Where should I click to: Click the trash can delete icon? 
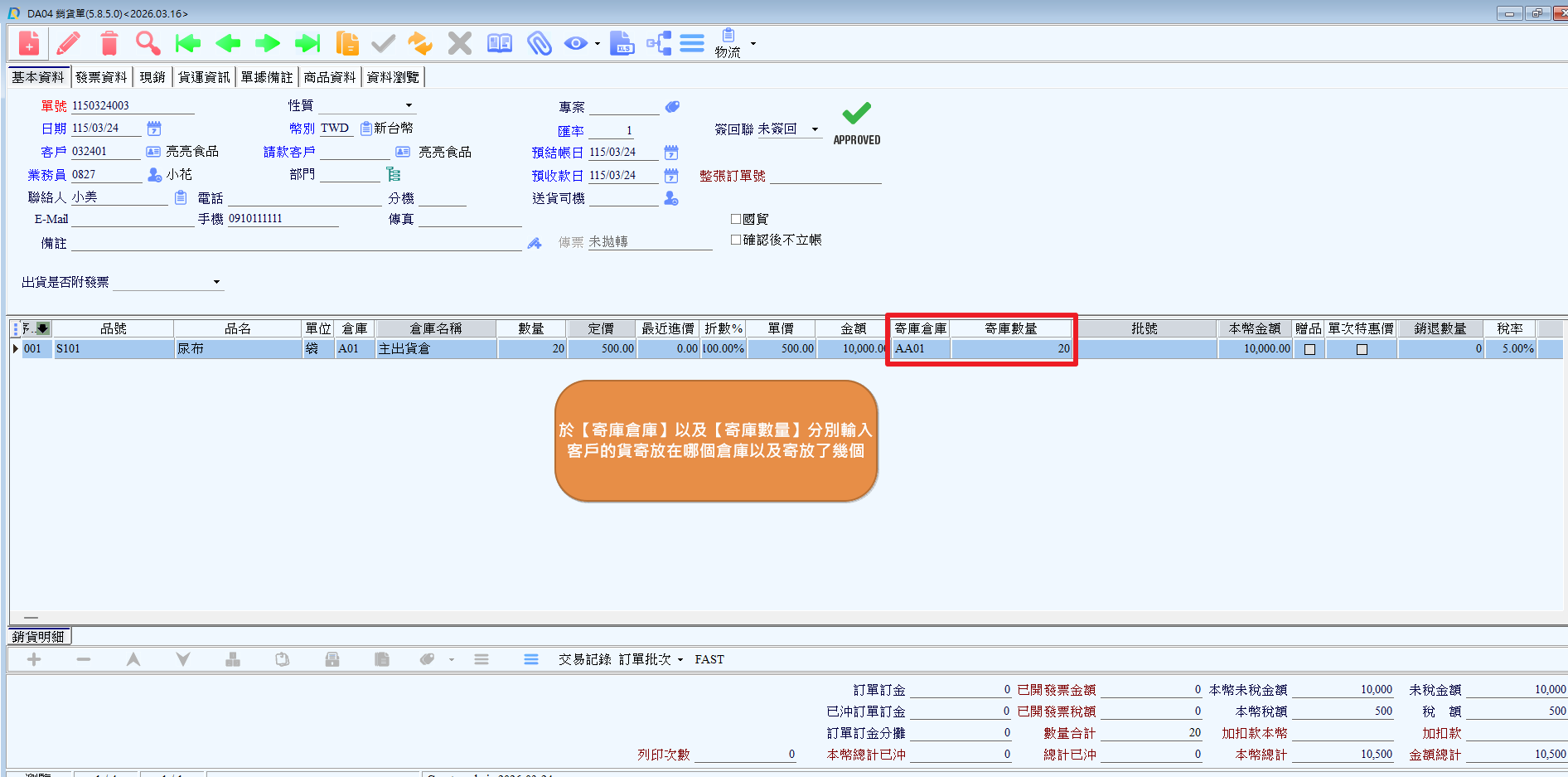109,43
